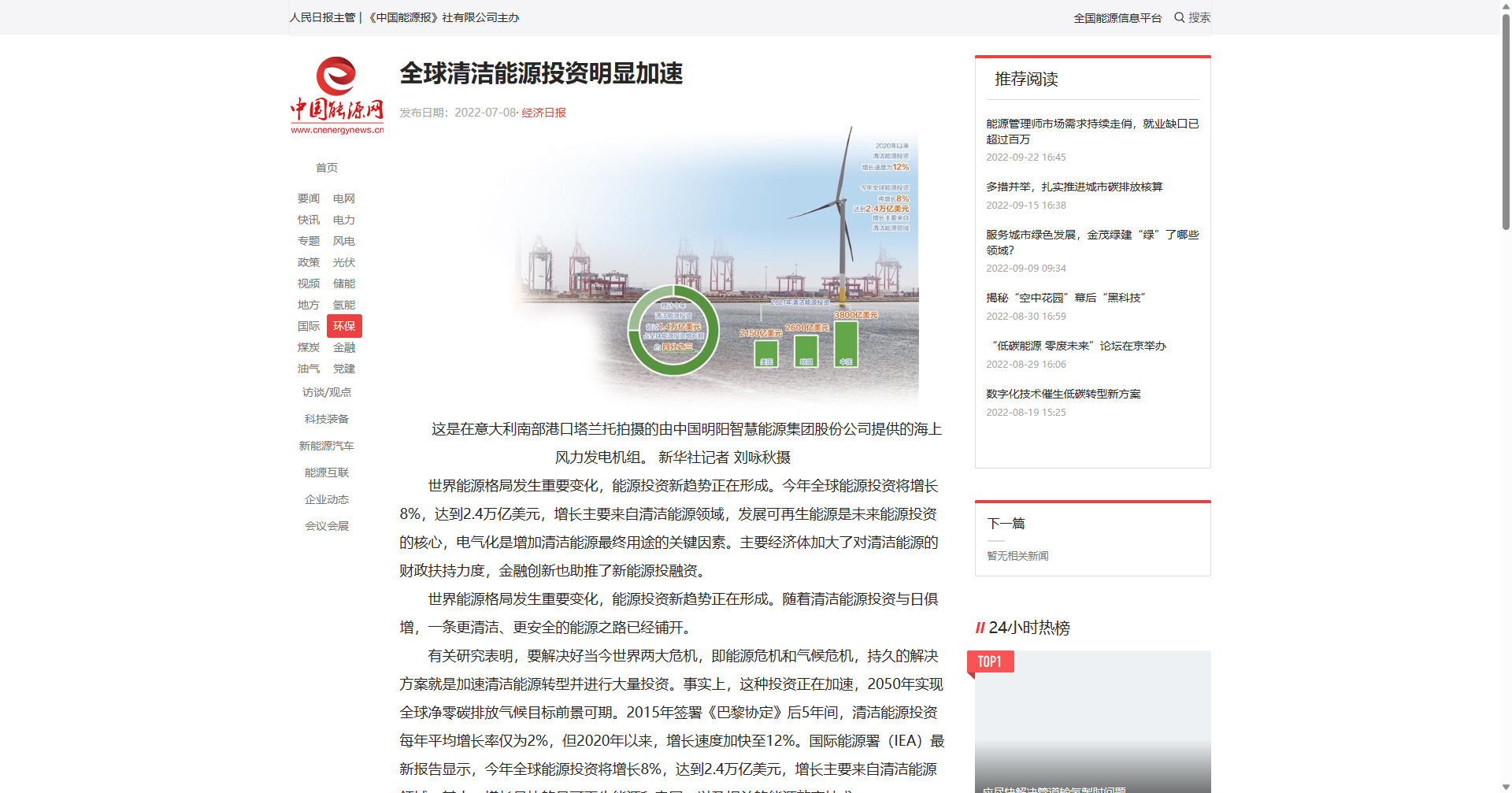Go to the 风电 section
1512x793 pixels.
click(344, 241)
